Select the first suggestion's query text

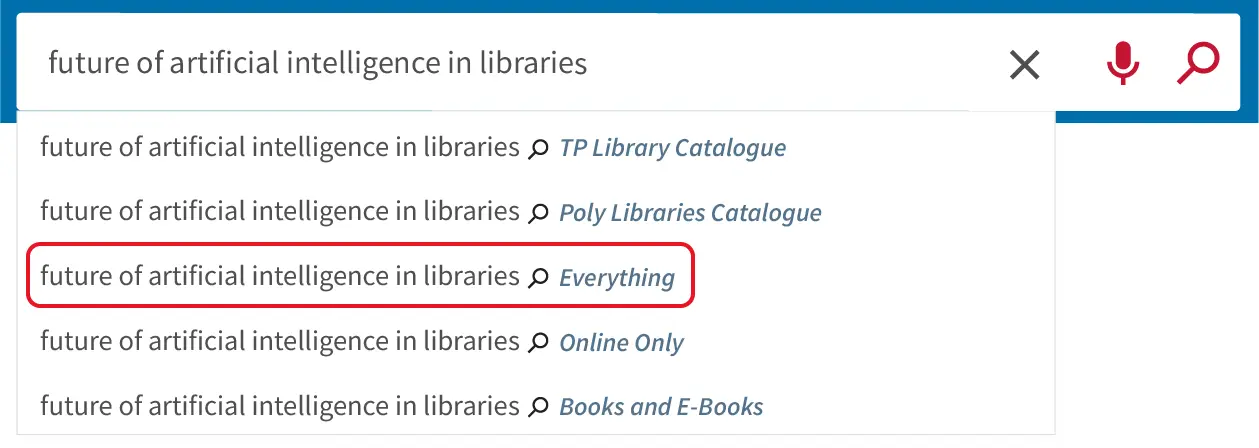(x=280, y=147)
